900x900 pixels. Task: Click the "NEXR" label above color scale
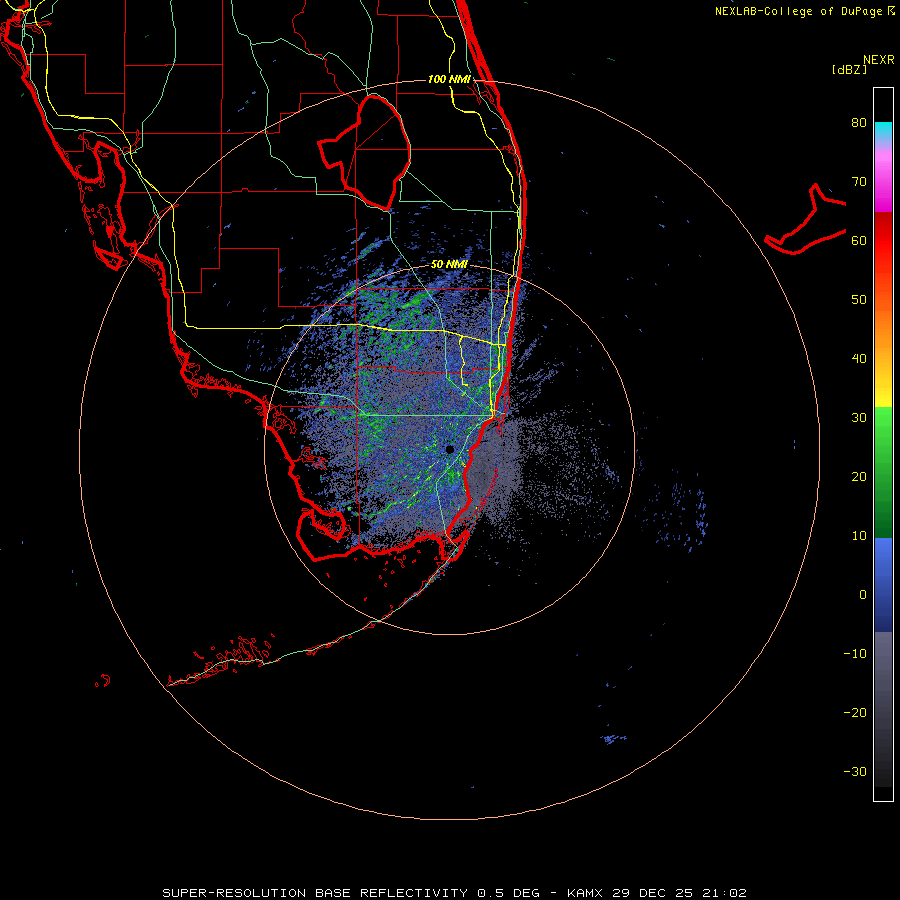[x=879, y=60]
